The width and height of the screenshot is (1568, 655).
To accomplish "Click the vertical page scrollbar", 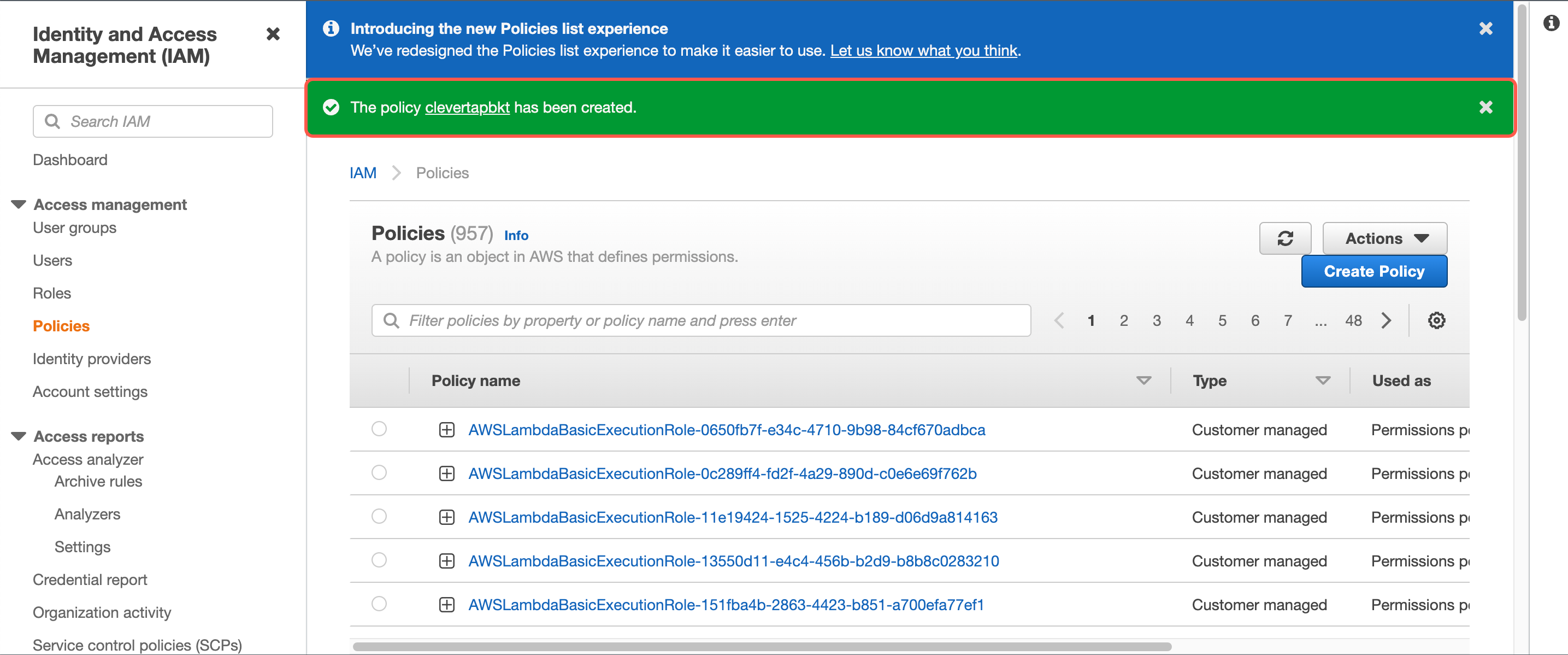I will [1521, 163].
